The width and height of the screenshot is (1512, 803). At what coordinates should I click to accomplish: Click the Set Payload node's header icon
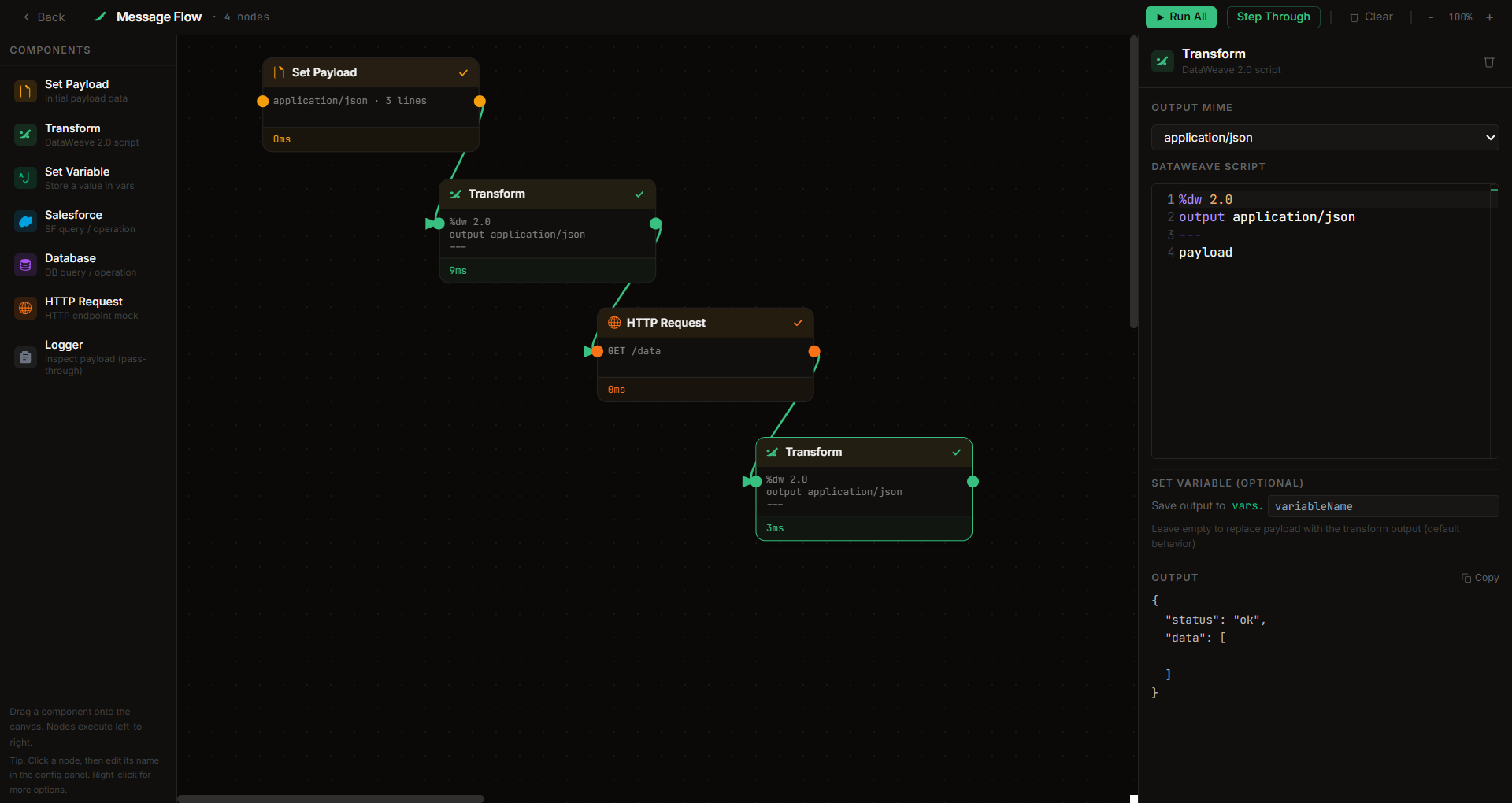279,72
